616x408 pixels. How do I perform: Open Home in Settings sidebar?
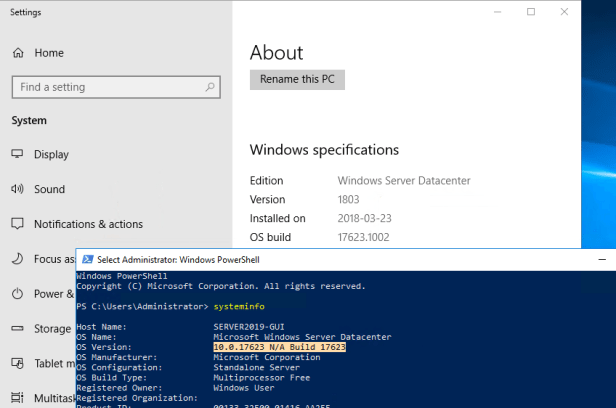coord(38,53)
